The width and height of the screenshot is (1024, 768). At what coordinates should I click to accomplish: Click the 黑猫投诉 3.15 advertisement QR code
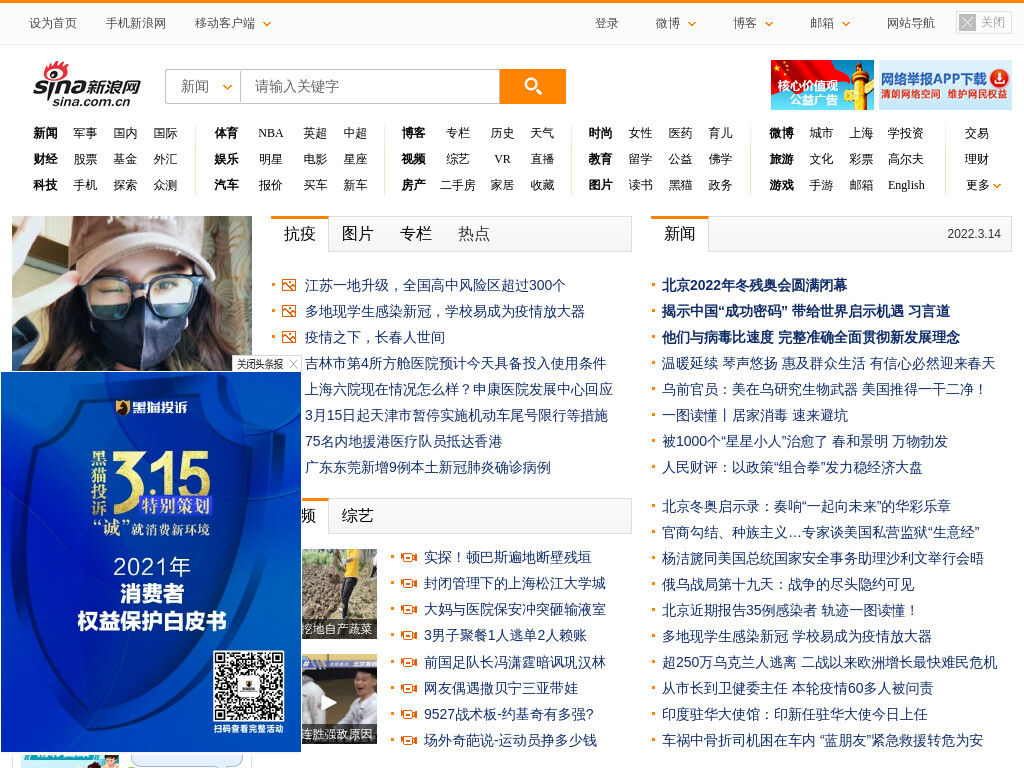[249, 686]
